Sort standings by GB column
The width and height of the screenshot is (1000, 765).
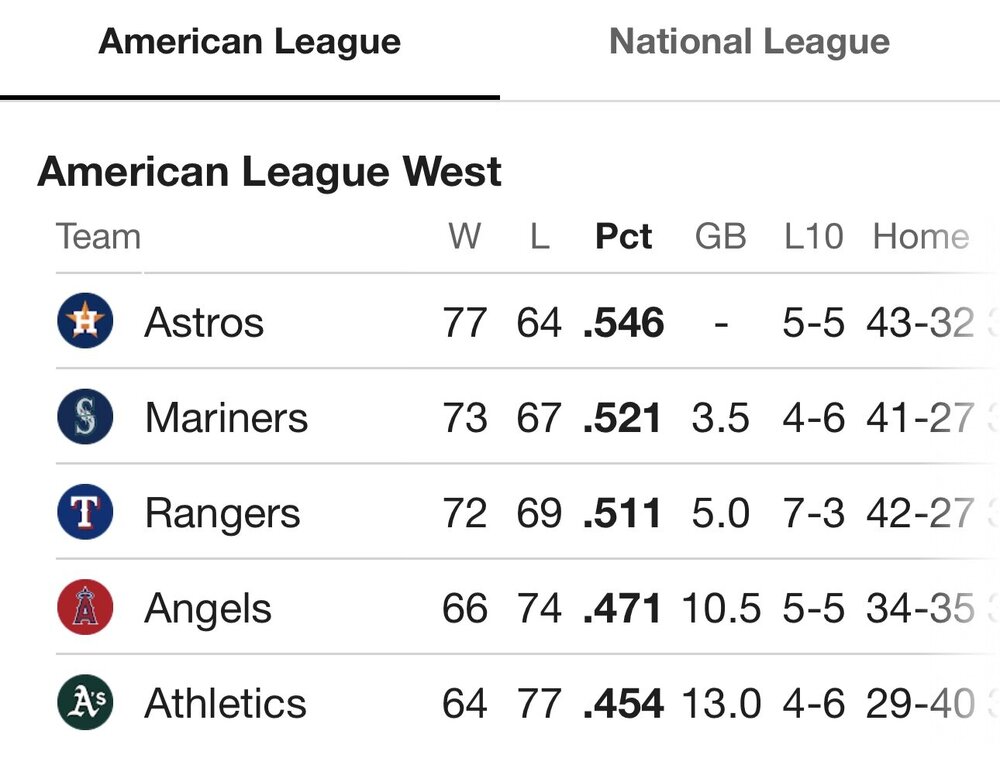[720, 237]
